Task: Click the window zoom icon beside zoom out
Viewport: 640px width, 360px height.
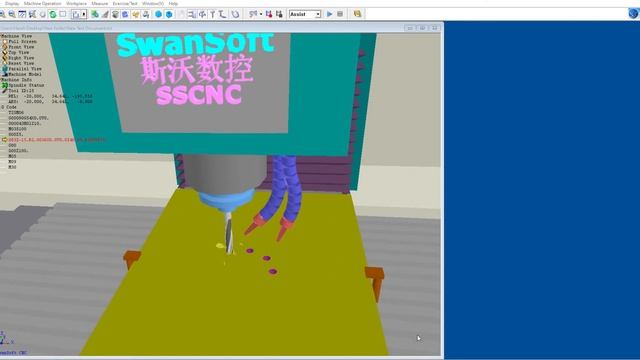Action: click(x=22, y=14)
